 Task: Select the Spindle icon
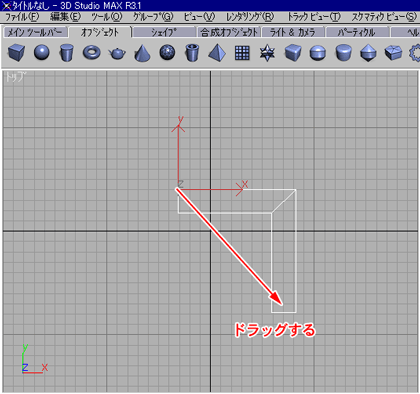coord(368,53)
